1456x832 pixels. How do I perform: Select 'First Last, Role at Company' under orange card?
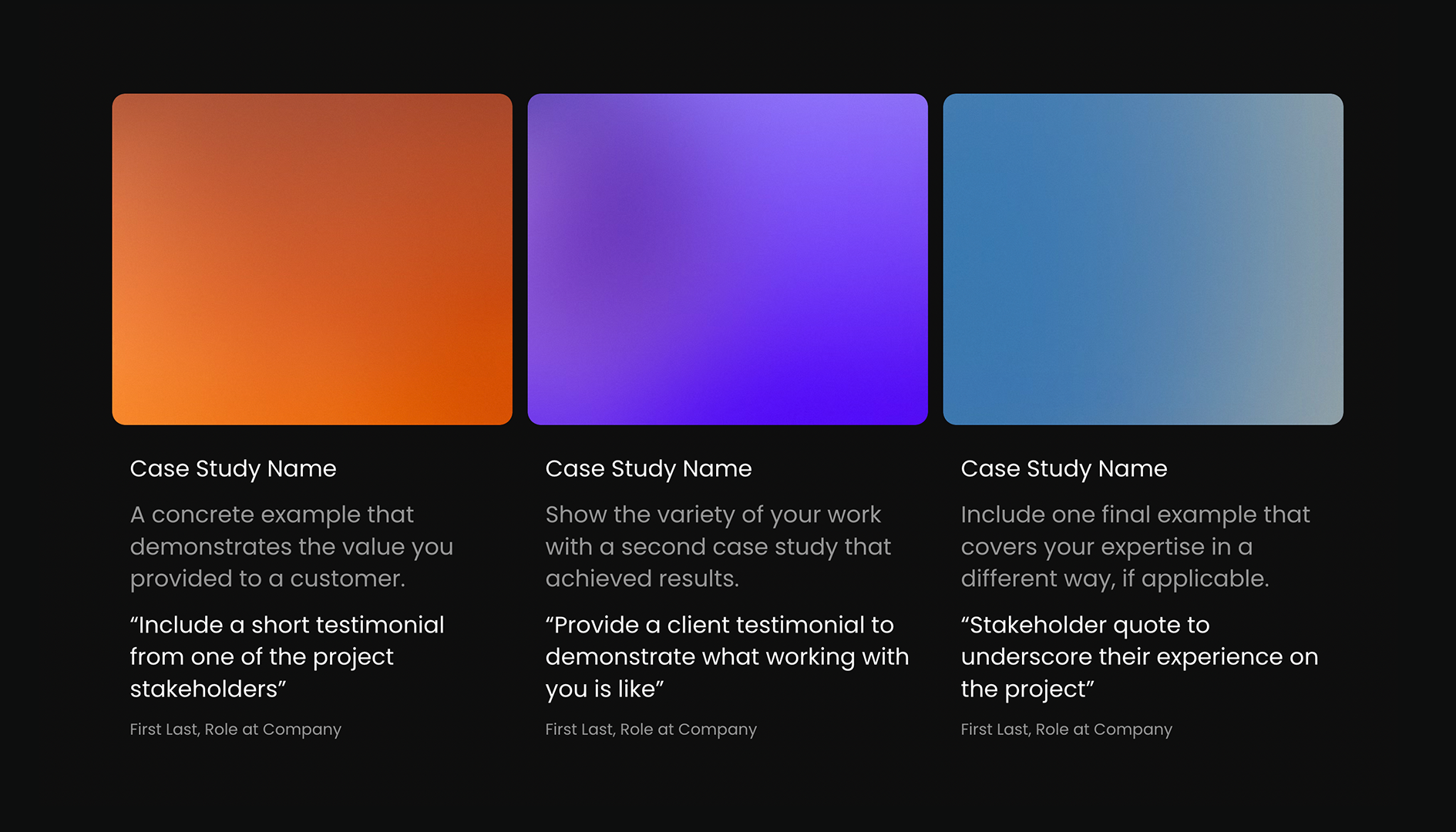[235, 730]
